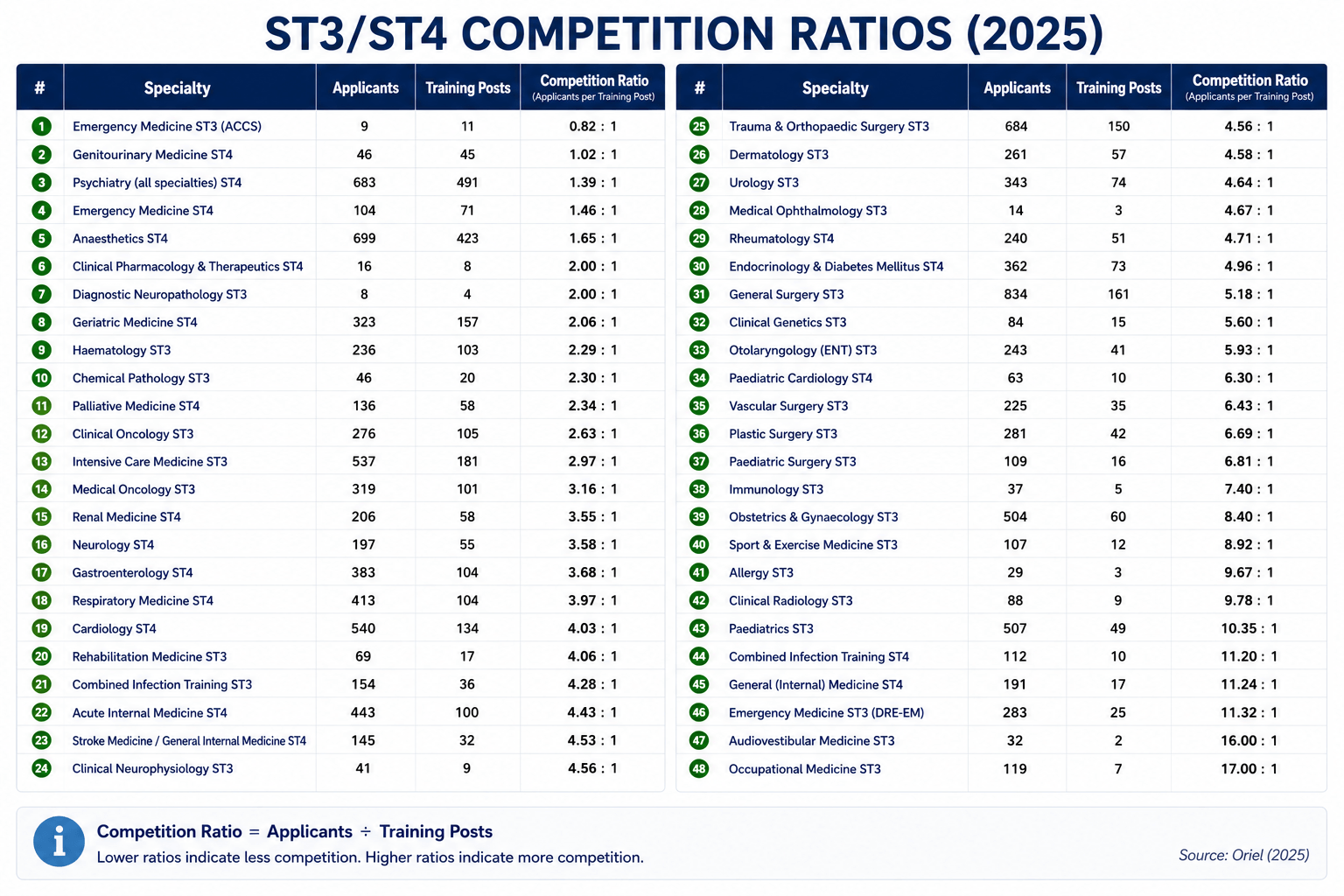
Task: Click Audiovestibular Medicine ST3 specialty
Action: coord(812,741)
